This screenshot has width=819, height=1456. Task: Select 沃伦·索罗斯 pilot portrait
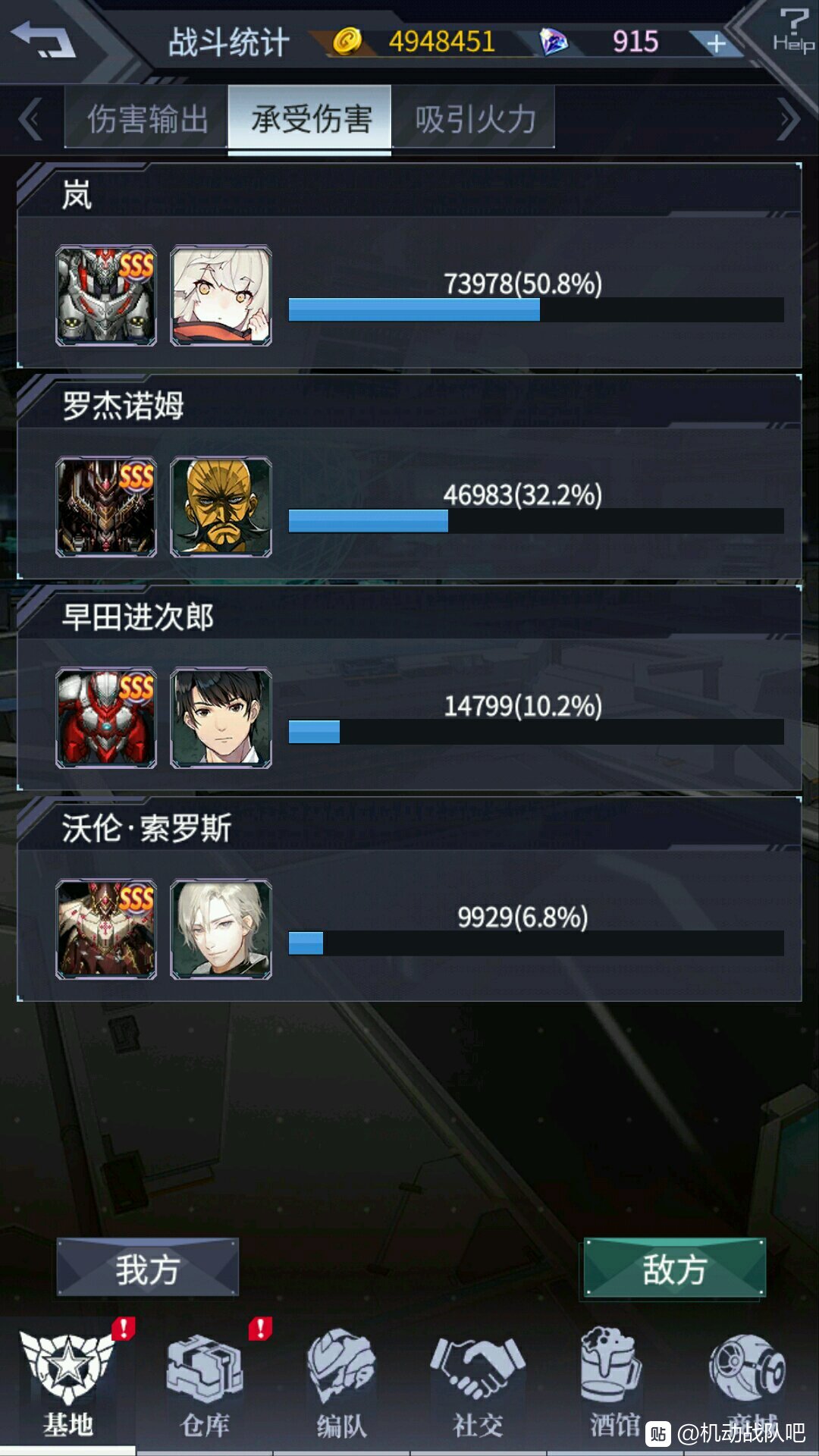coord(221,929)
